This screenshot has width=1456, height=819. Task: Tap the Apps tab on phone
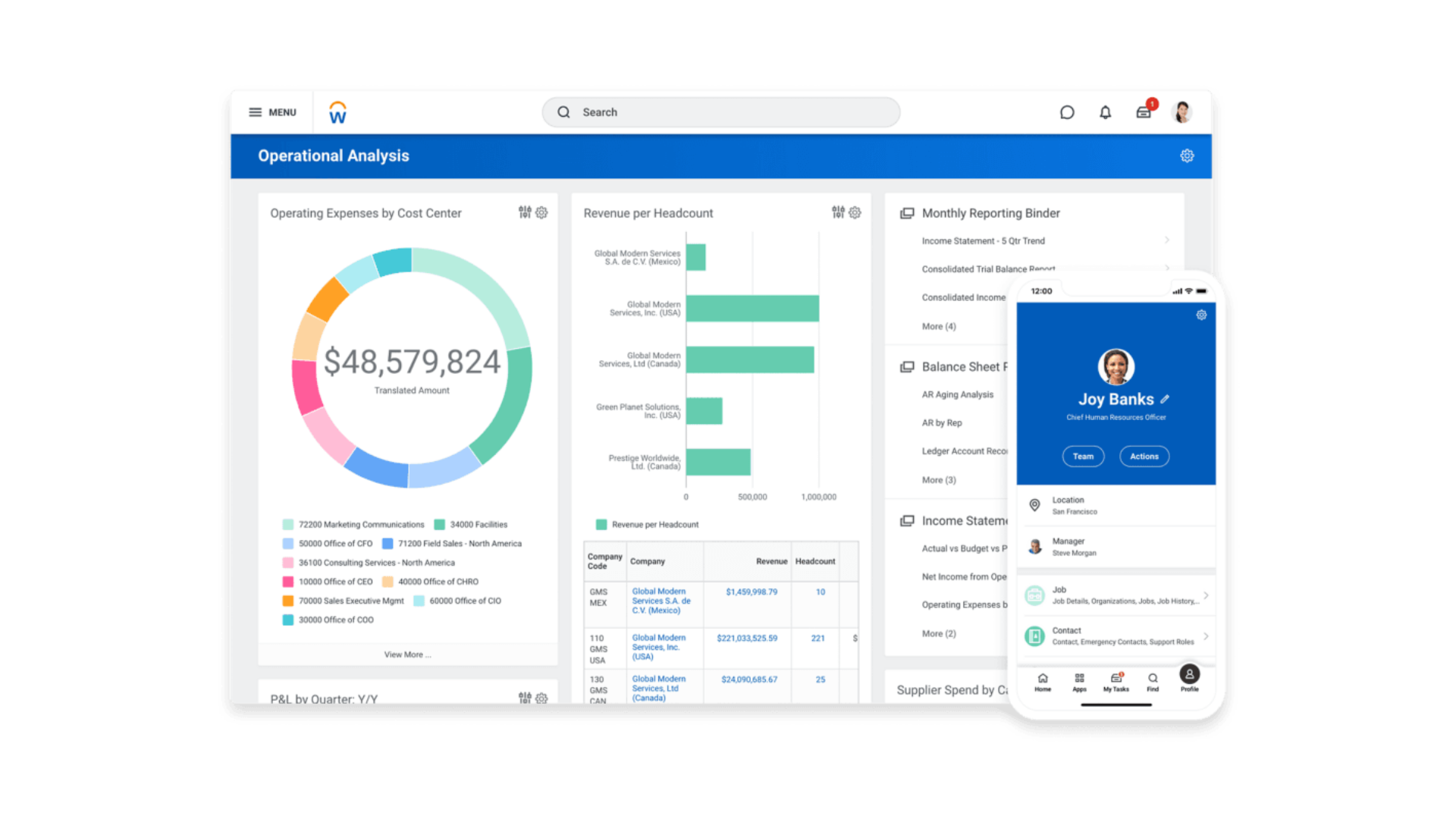[x=1079, y=682]
